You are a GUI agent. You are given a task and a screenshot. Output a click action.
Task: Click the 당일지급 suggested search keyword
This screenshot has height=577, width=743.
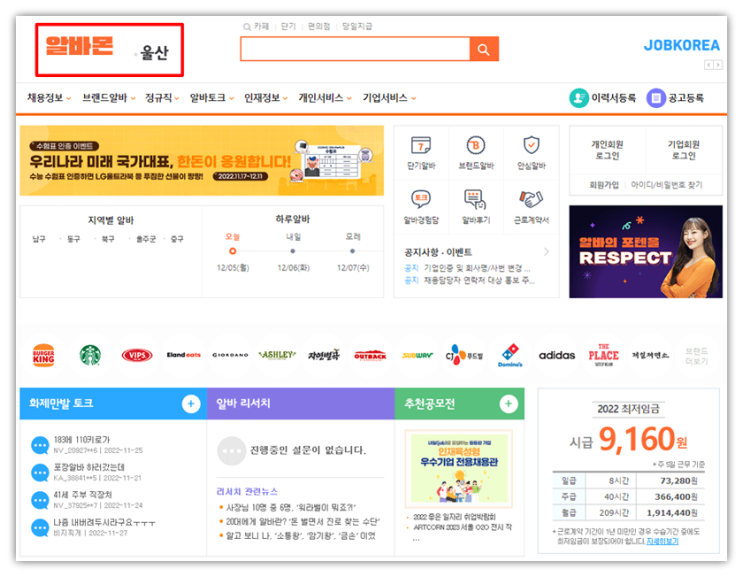tap(357, 27)
